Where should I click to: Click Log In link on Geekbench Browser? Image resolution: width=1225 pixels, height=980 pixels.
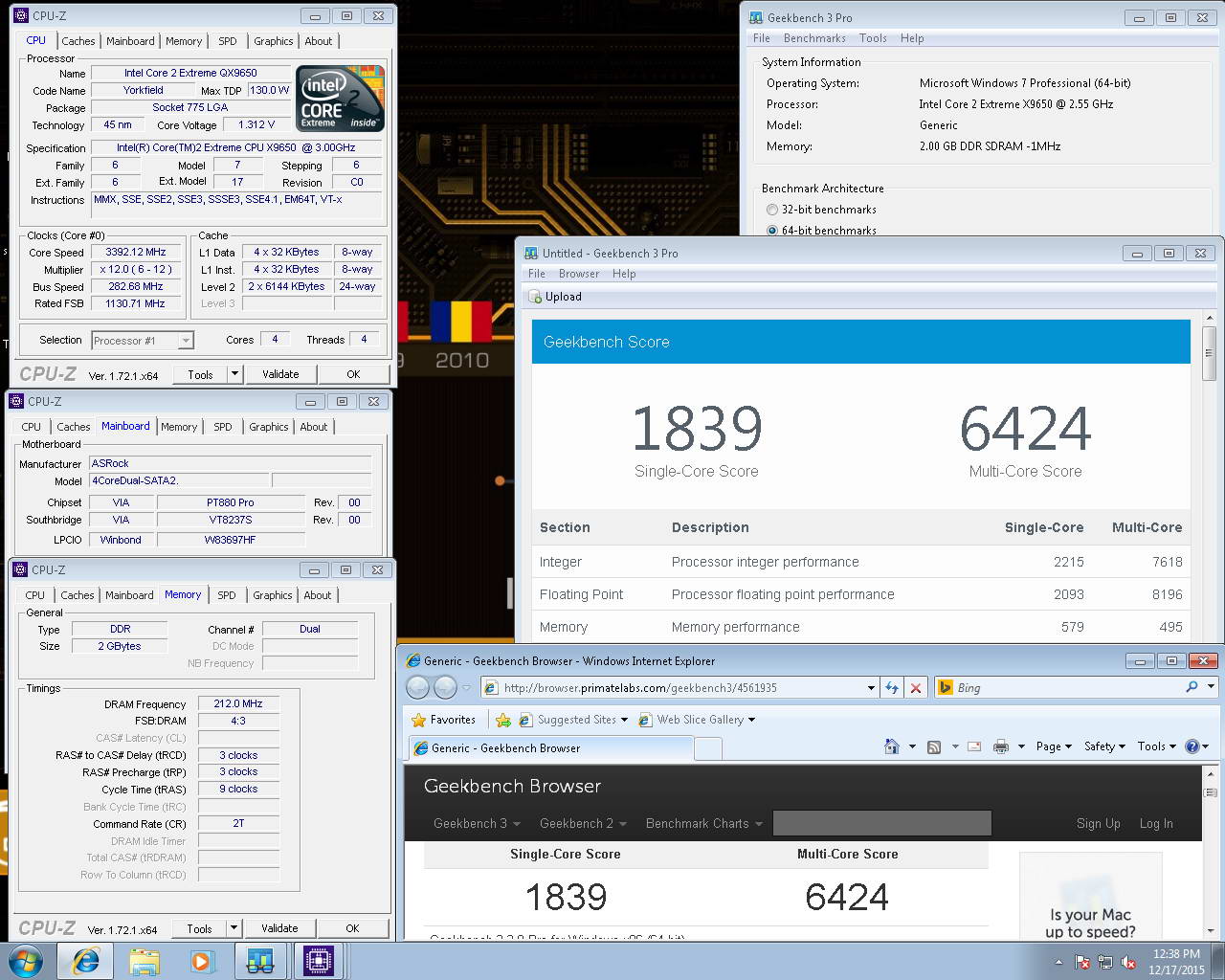(x=1155, y=823)
